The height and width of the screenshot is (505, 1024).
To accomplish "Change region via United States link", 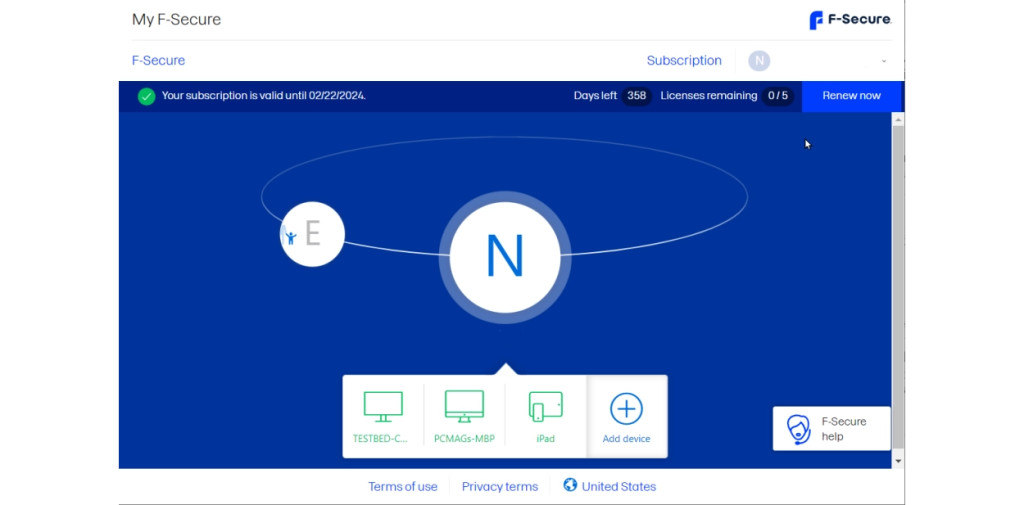I will pos(619,487).
